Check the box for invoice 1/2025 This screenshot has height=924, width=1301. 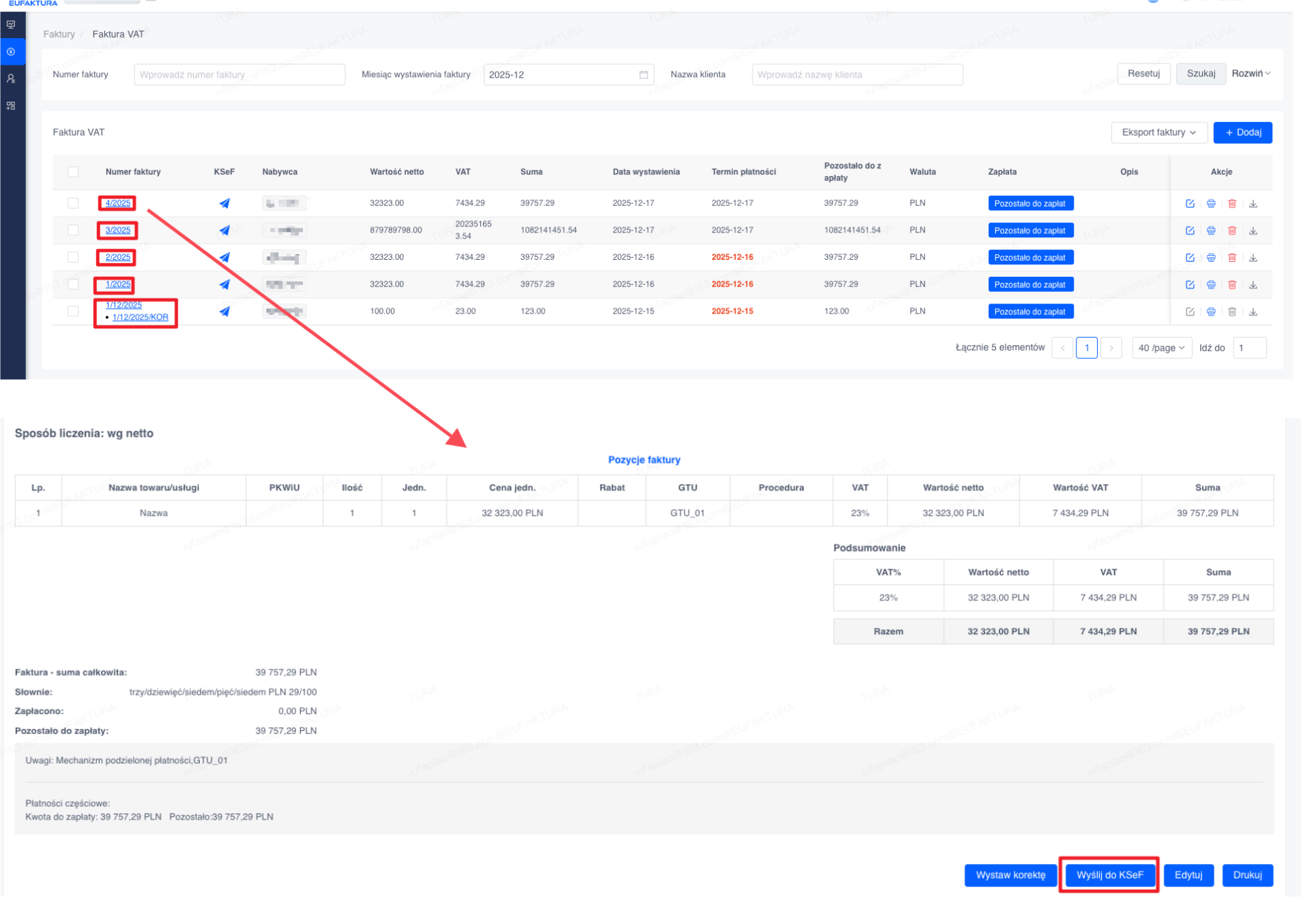coord(73,284)
